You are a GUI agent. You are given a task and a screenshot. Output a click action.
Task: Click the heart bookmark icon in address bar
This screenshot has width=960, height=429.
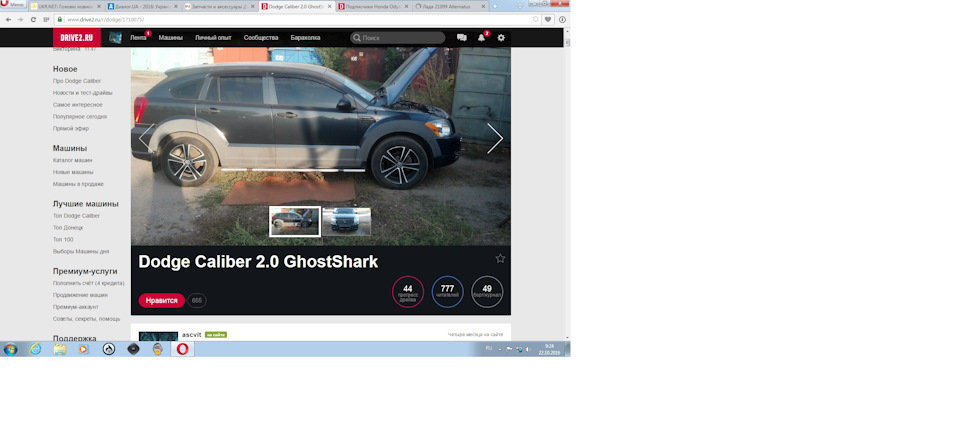pyautogui.click(x=547, y=20)
